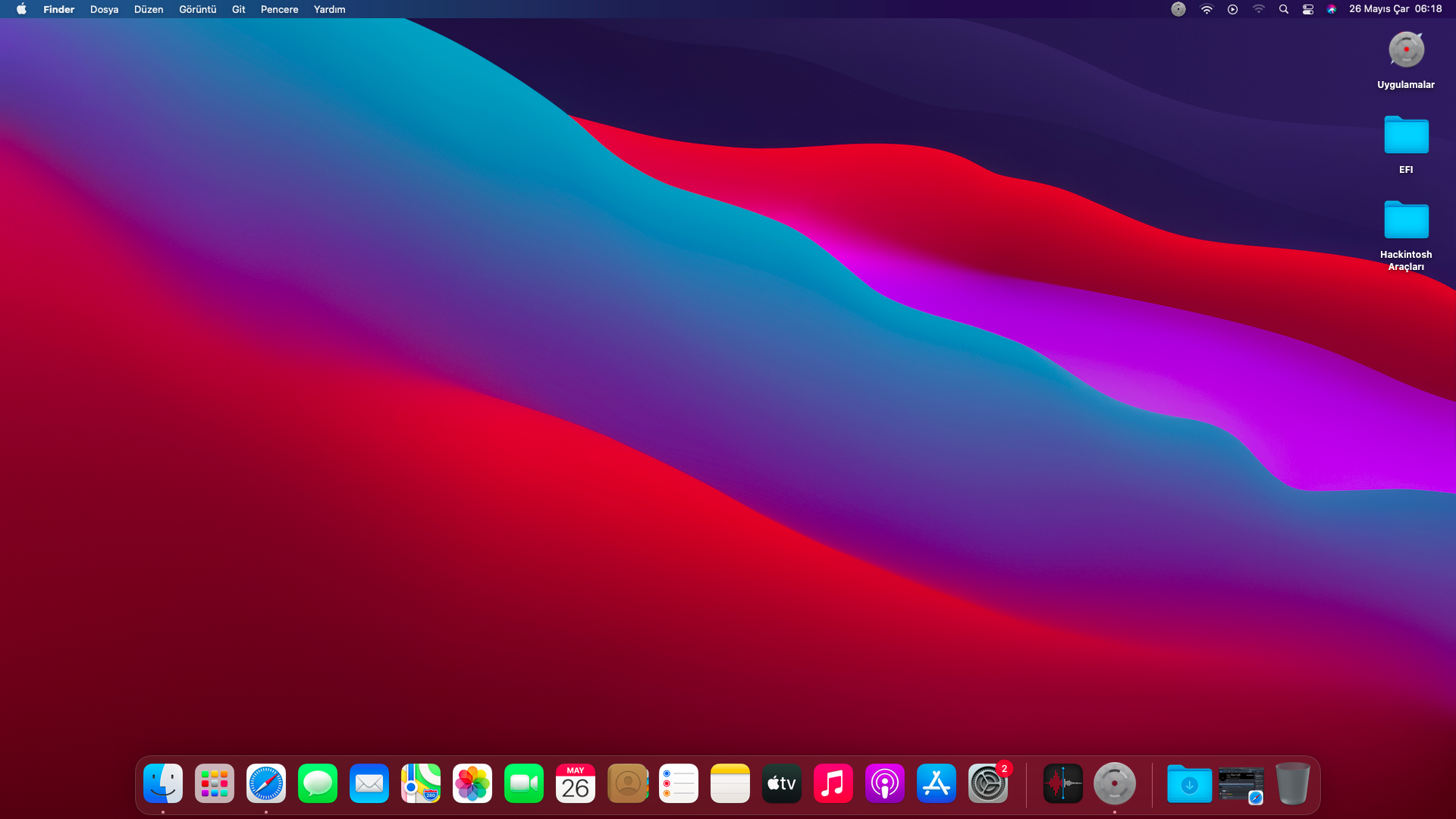Launch Apple TV from Dock

pyautogui.click(x=782, y=783)
